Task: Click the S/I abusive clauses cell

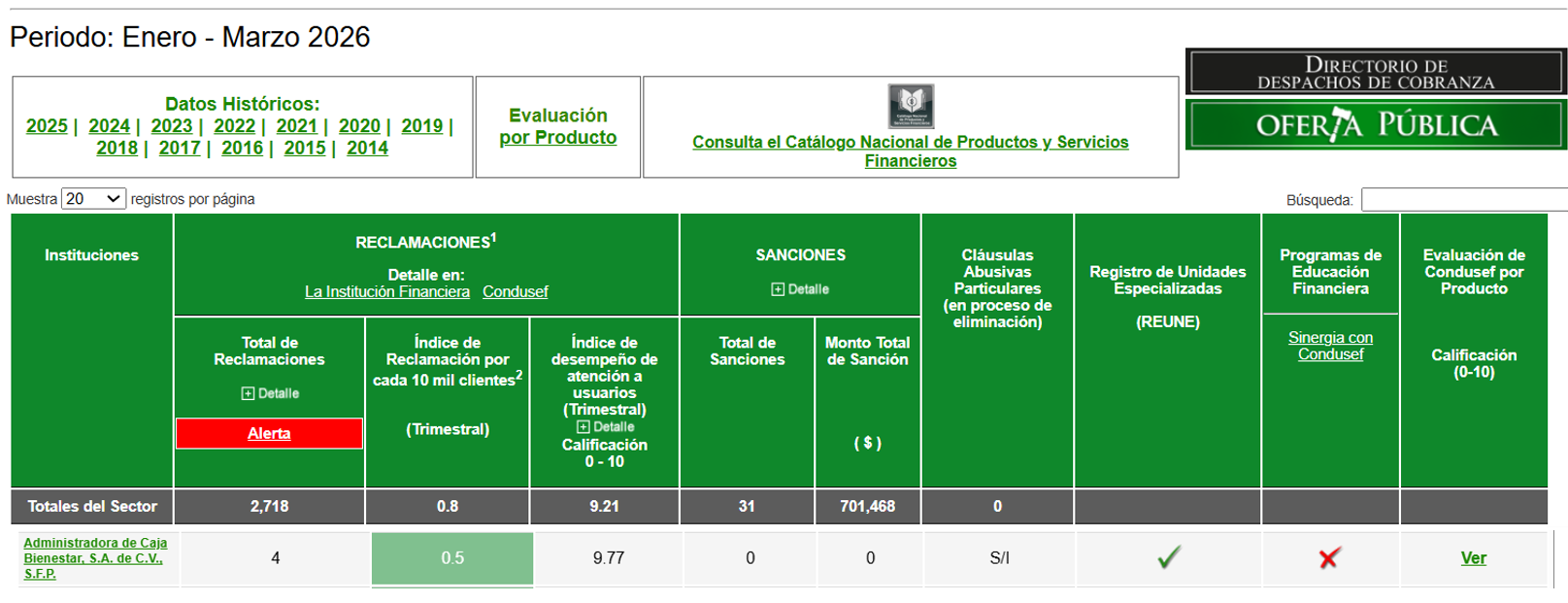Action: [999, 558]
